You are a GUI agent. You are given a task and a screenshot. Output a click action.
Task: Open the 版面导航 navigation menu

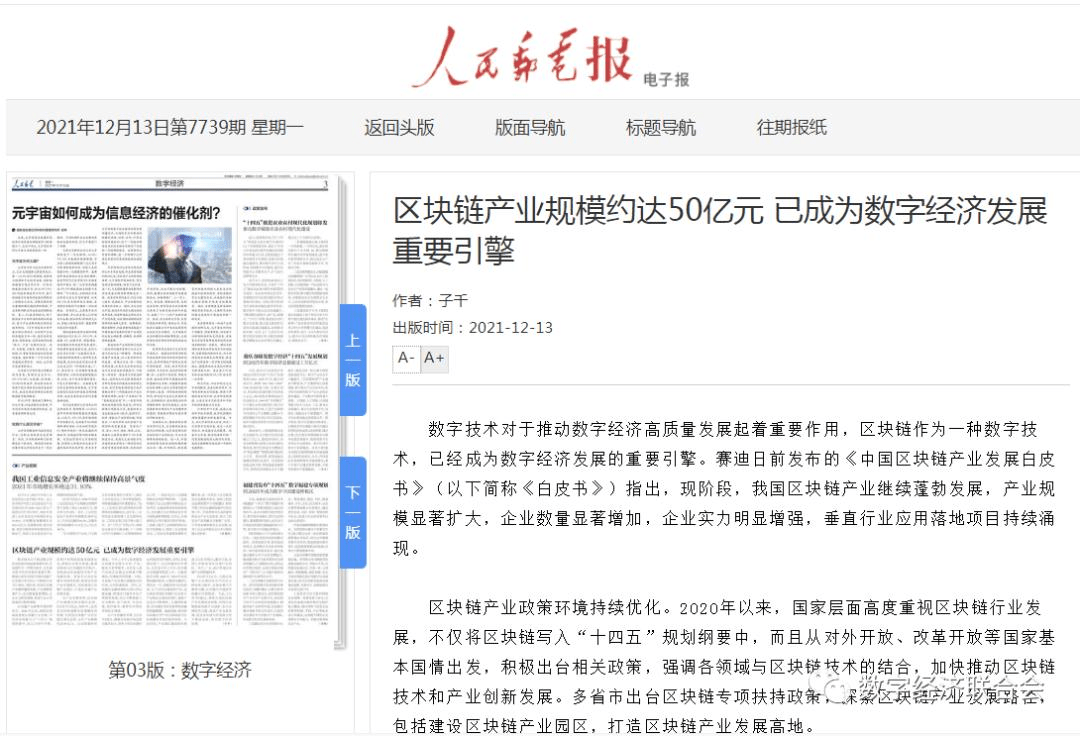pos(528,127)
